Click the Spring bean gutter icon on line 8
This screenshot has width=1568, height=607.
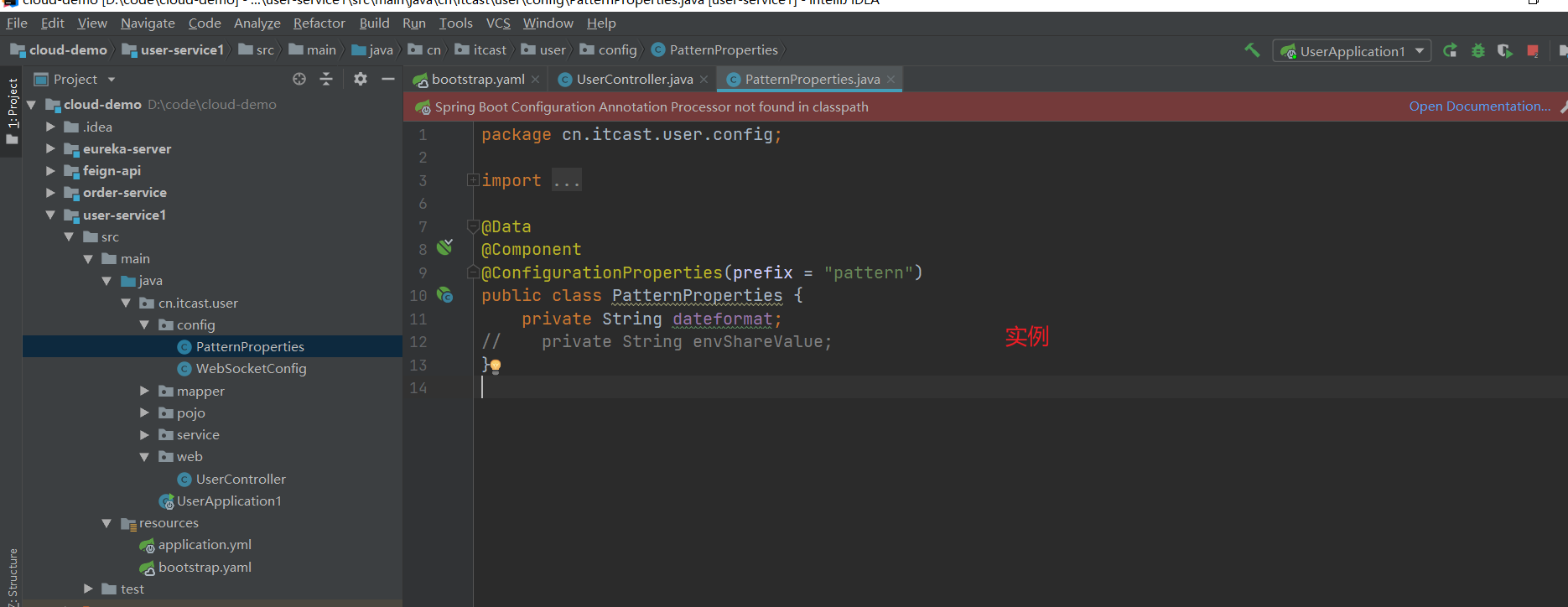point(444,246)
